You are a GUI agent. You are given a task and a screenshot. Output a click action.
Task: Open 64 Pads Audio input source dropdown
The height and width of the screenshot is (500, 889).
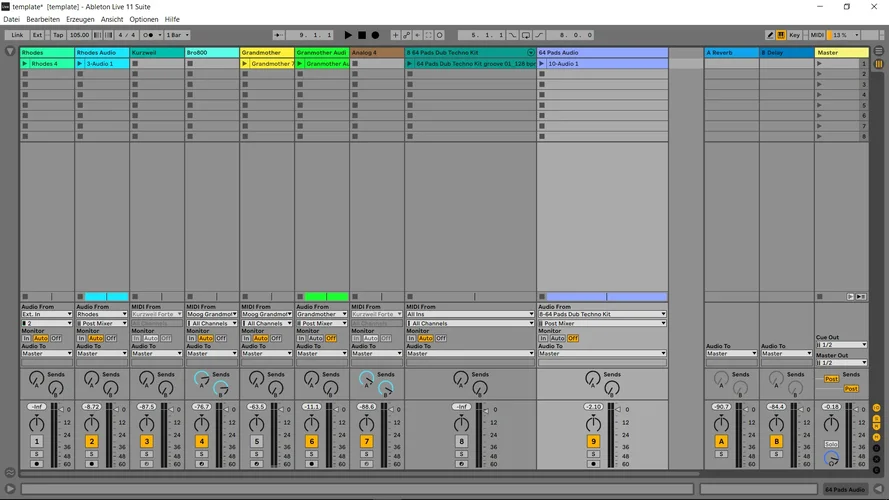[x=602, y=314]
